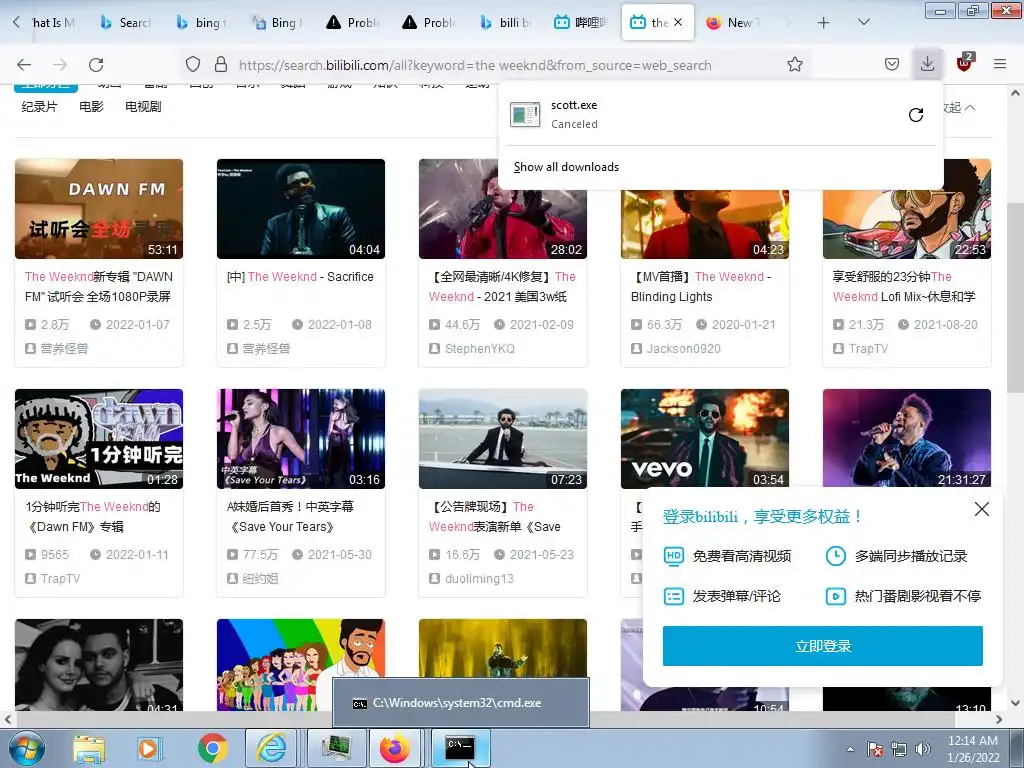Expand the list all tabs dropdown

(x=863, y=23)
